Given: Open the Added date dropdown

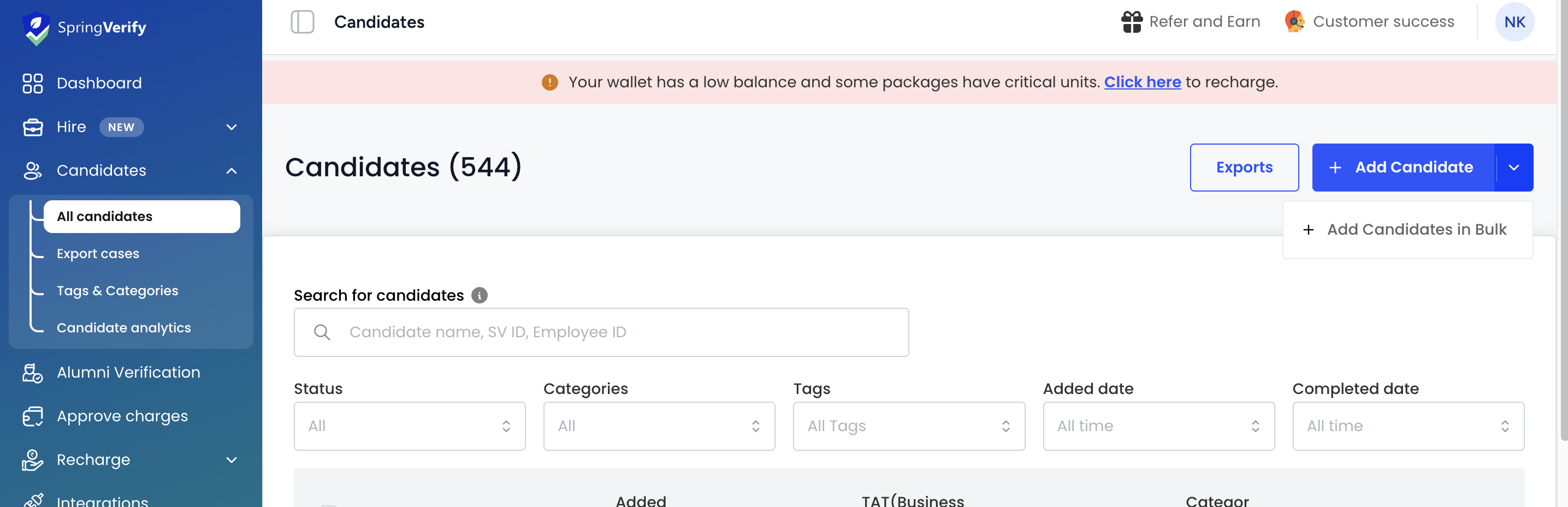Looking at the screenshot, I should [x=1158, y=426].
